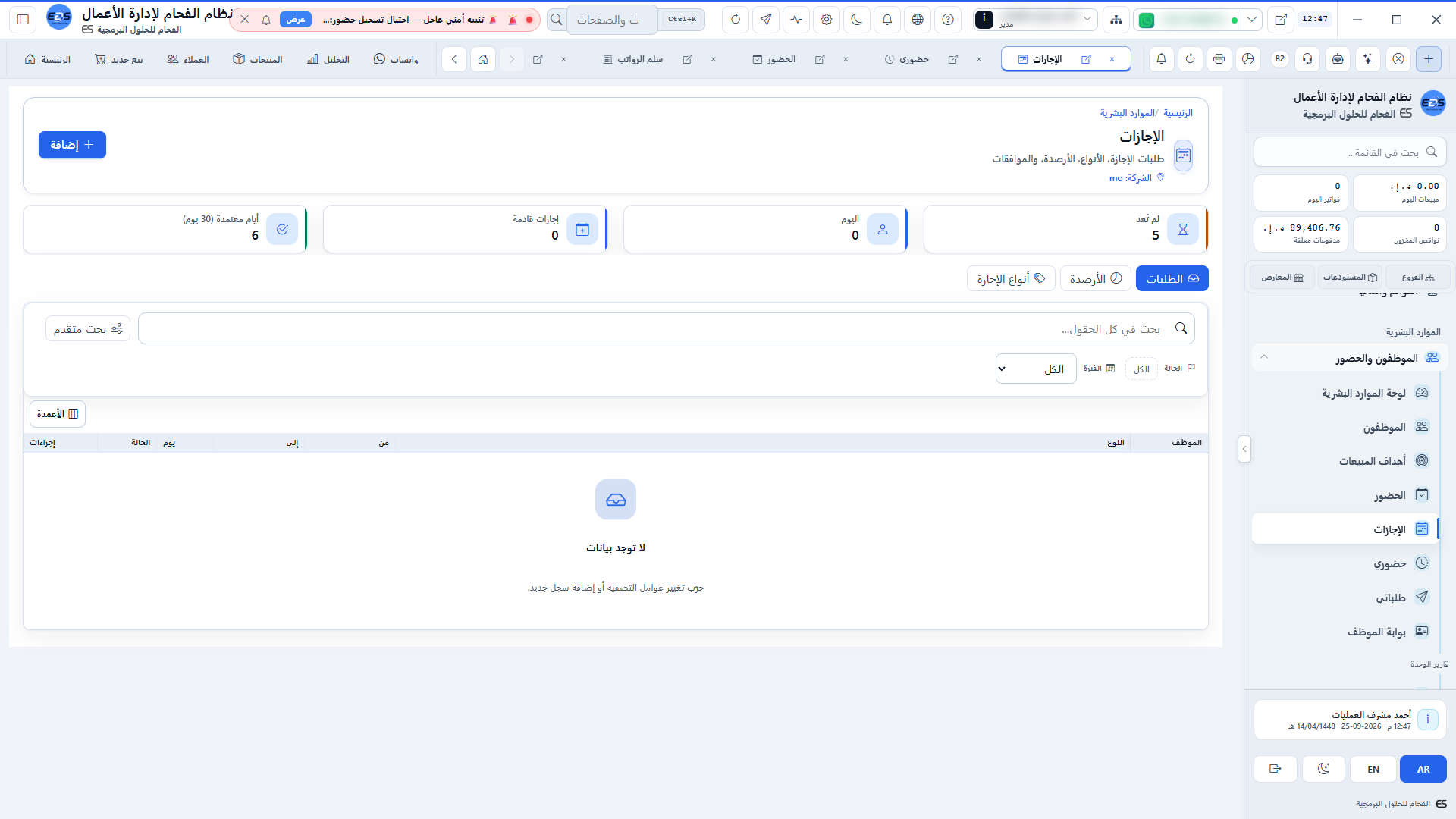Expand the مدير user account dropdown
Viewport: 1456px width, 819px height.
point(1035,20)
